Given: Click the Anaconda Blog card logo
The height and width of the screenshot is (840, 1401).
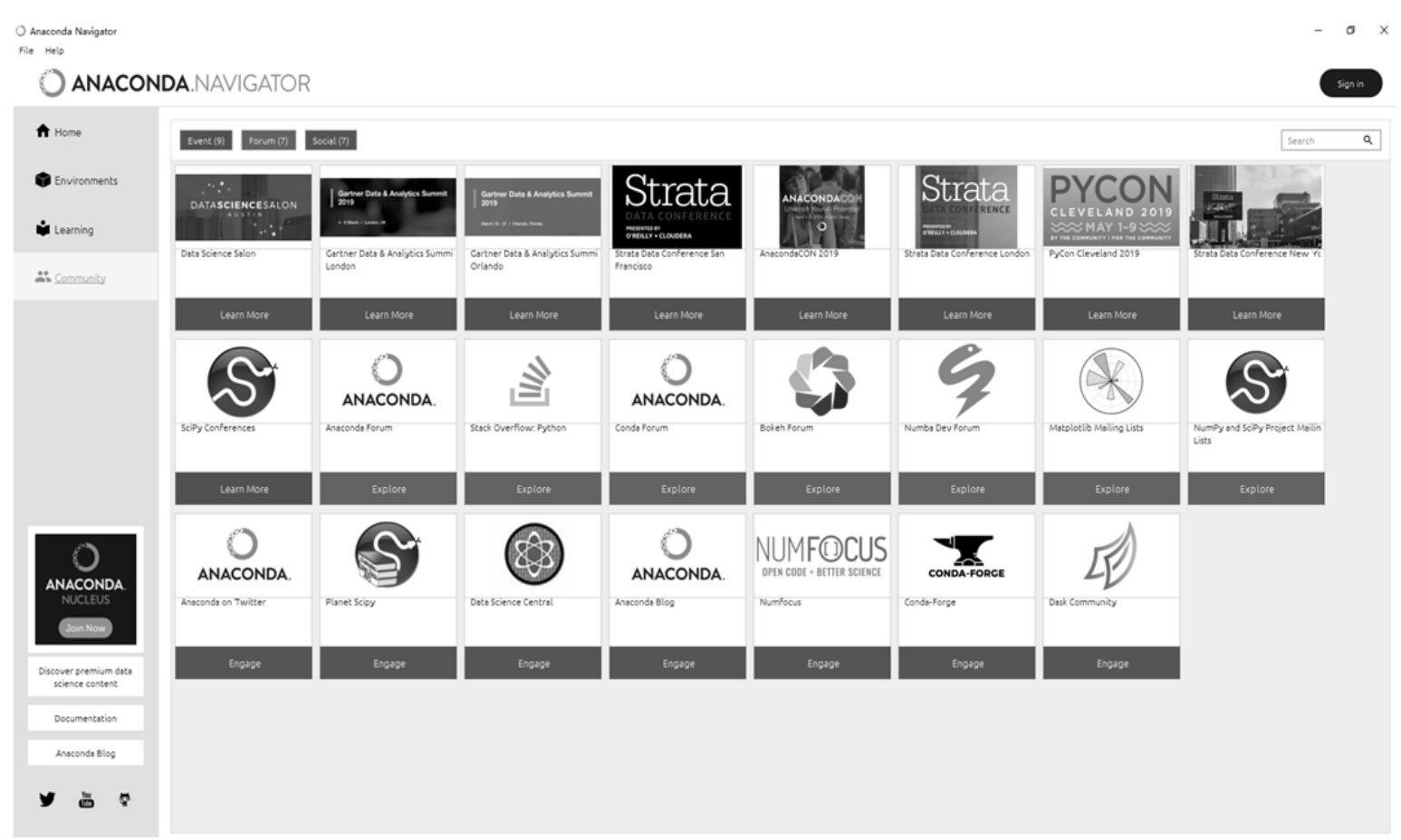Looking at the screenshot, I should (677, 555).
